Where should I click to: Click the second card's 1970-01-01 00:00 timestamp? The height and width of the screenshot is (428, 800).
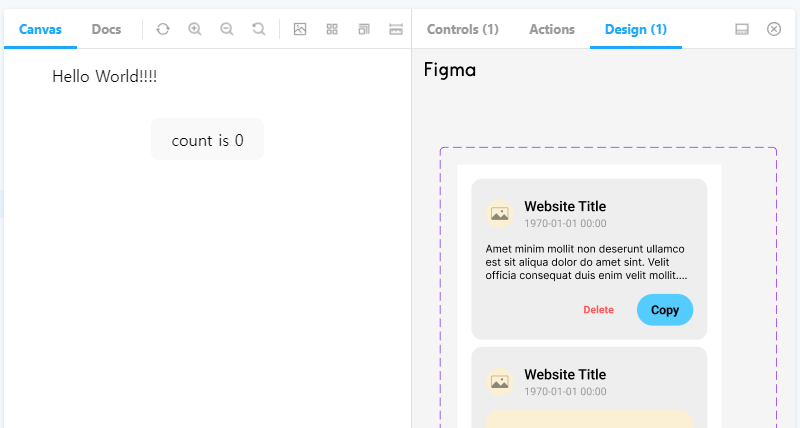click(565, 392)
